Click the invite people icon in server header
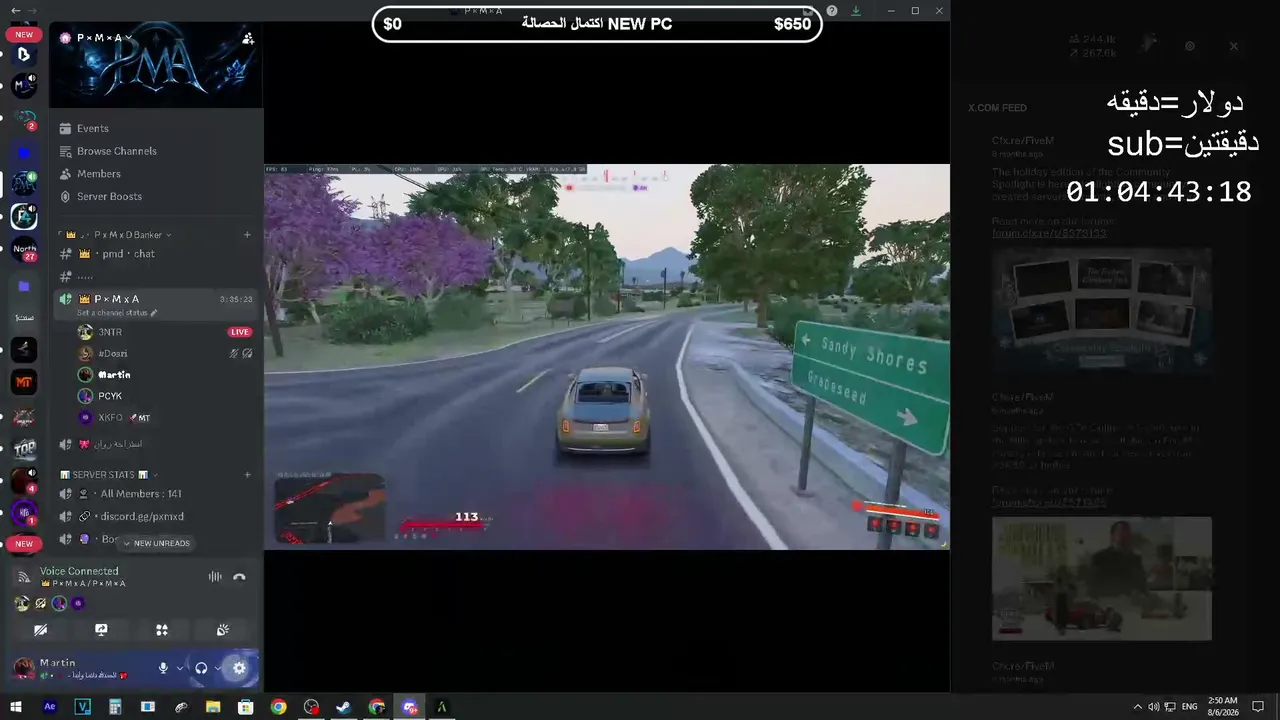1280x720 pixels. 247,38
